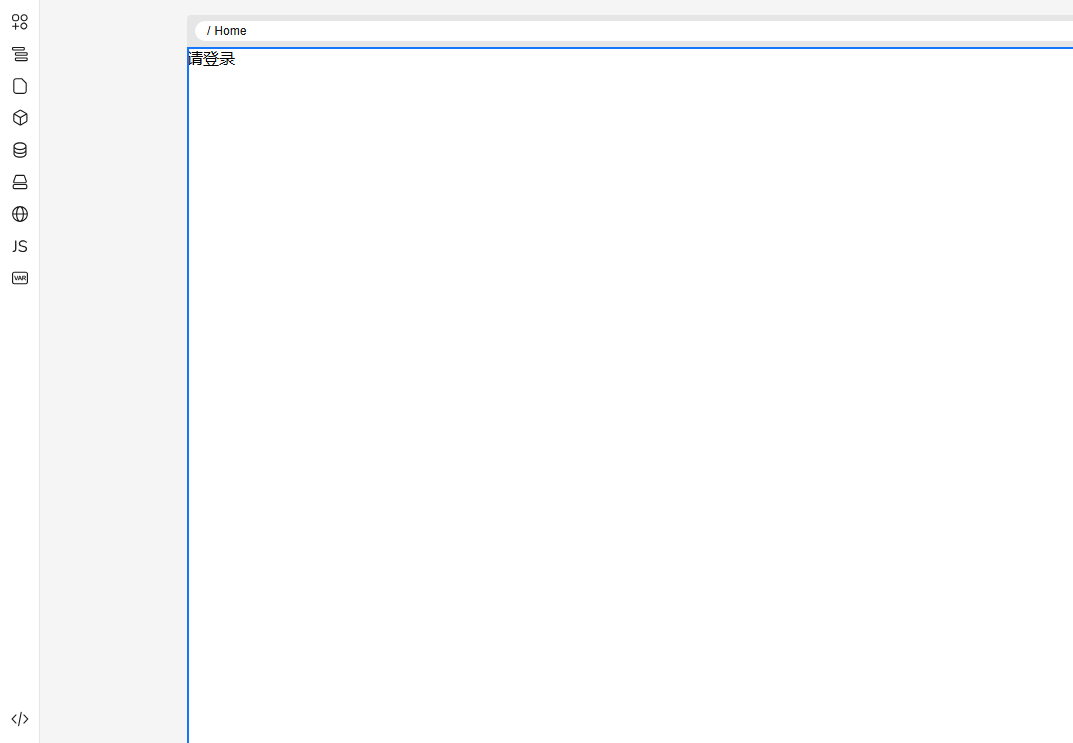Open the storage drive panel icon
This screenshot has height=743, width=1073.
point(20,182)
